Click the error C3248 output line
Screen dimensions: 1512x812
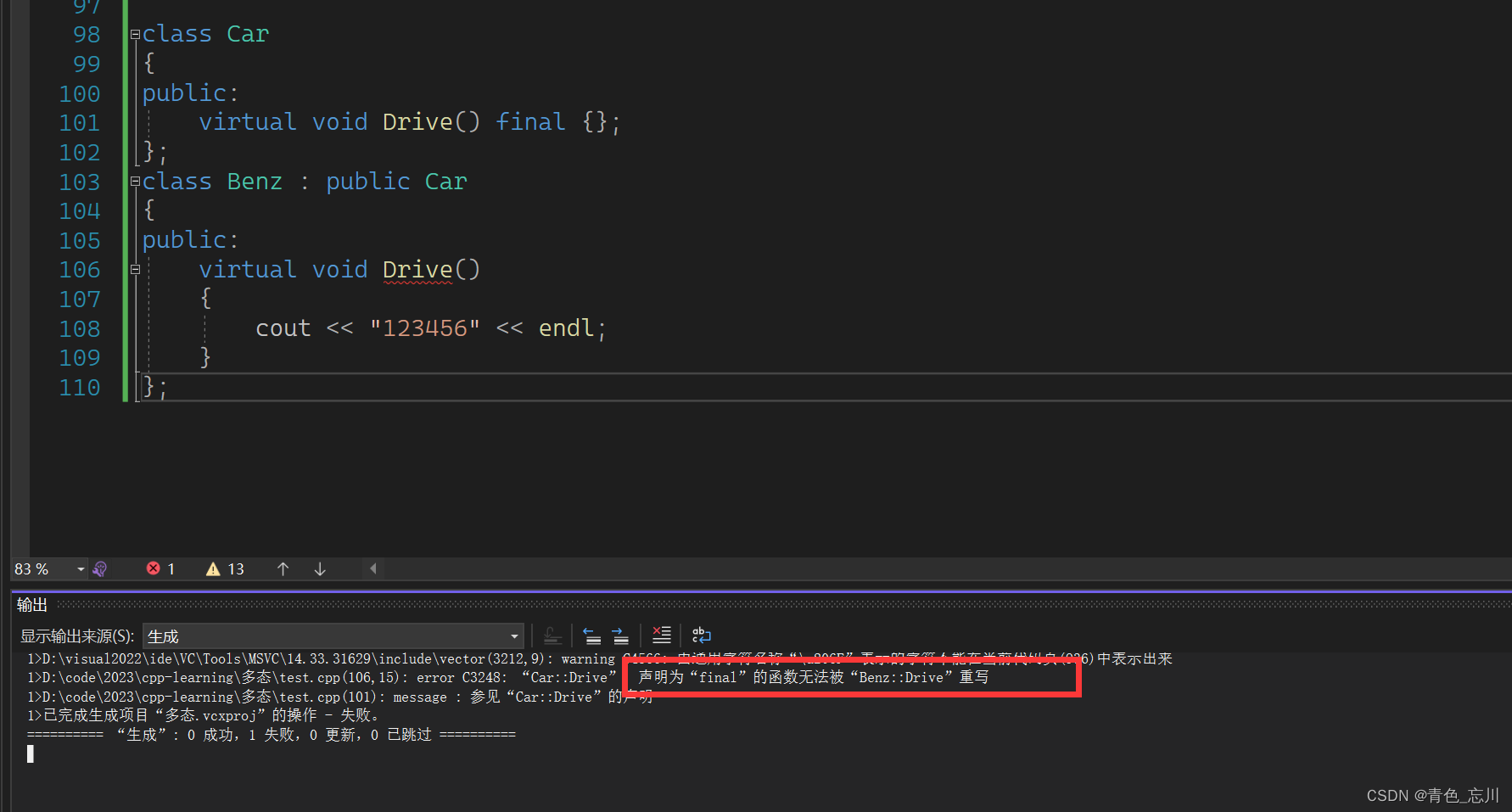pyautogui.click(x=508, y=677)
